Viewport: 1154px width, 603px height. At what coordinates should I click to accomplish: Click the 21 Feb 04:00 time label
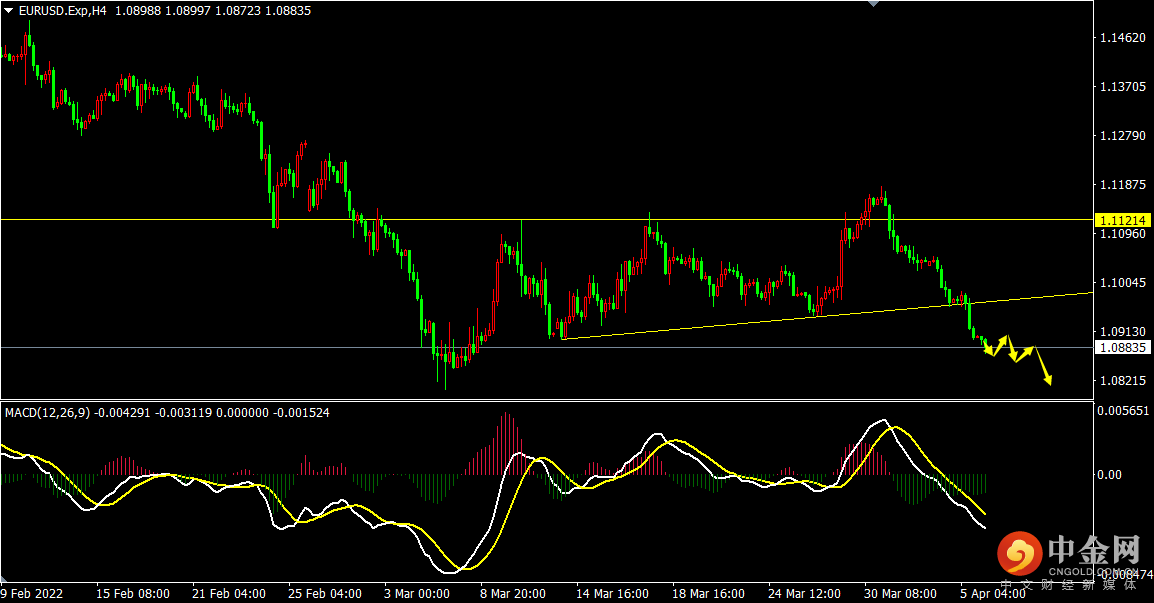pyautogui.click(x=229, y=593)
